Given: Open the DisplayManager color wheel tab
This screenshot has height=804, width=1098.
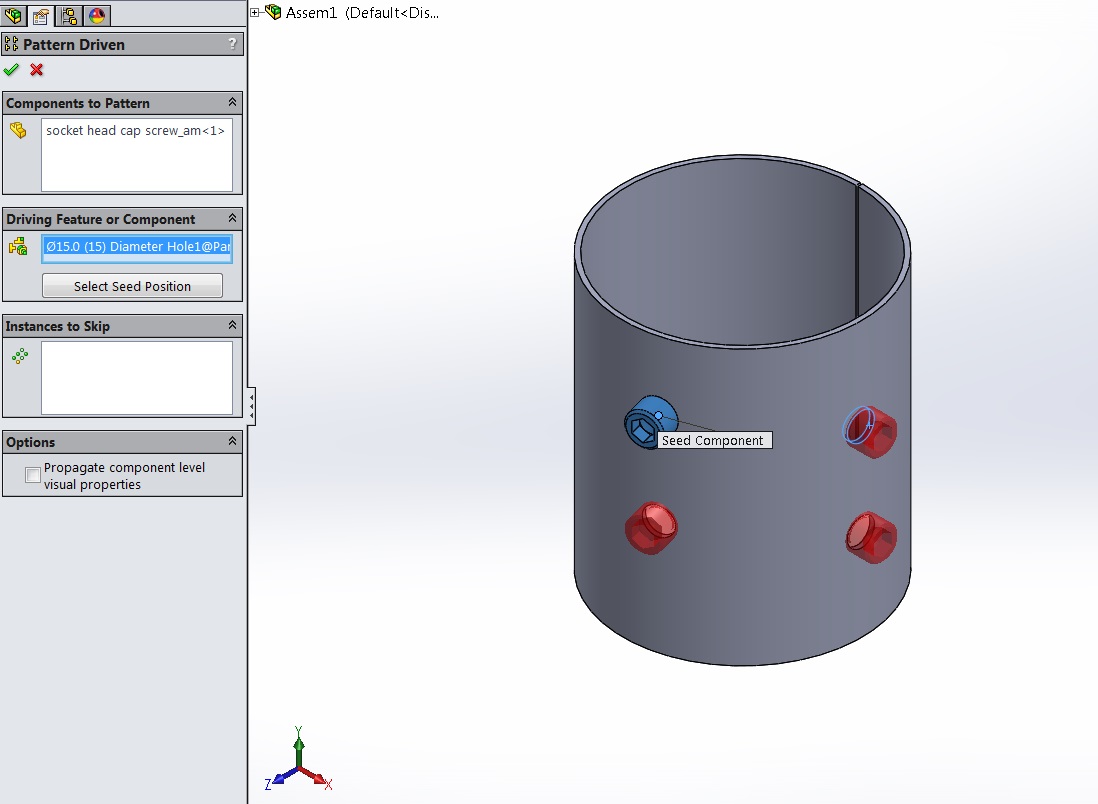Looking at the screenshot, I should (x=97, y=15).
